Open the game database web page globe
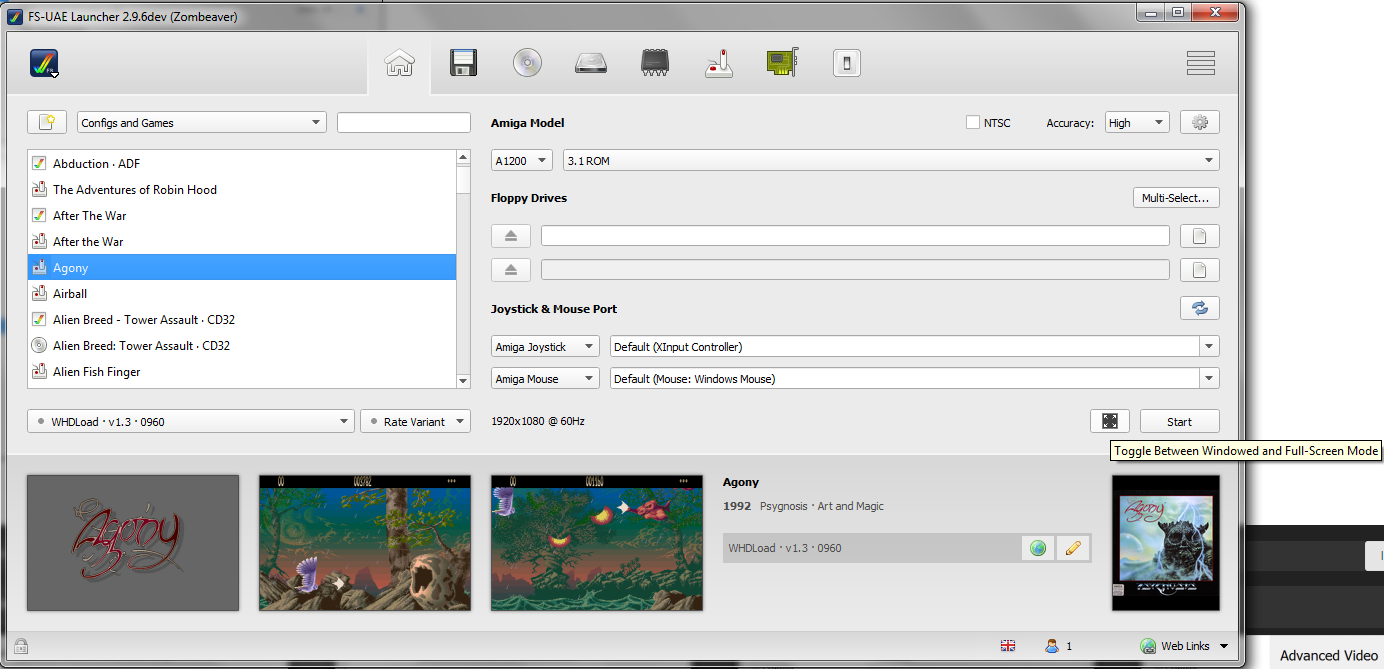Viewport: 1384px width, 669px height. (x=1038, y=548)
